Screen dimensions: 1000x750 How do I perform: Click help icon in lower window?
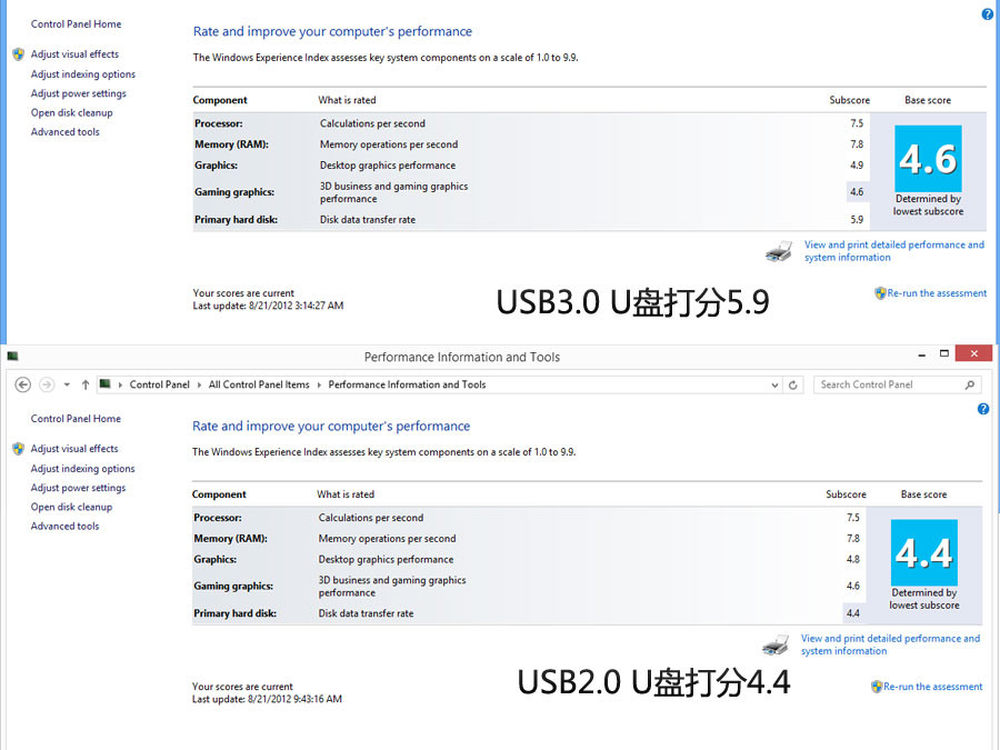tap(983, 409)
